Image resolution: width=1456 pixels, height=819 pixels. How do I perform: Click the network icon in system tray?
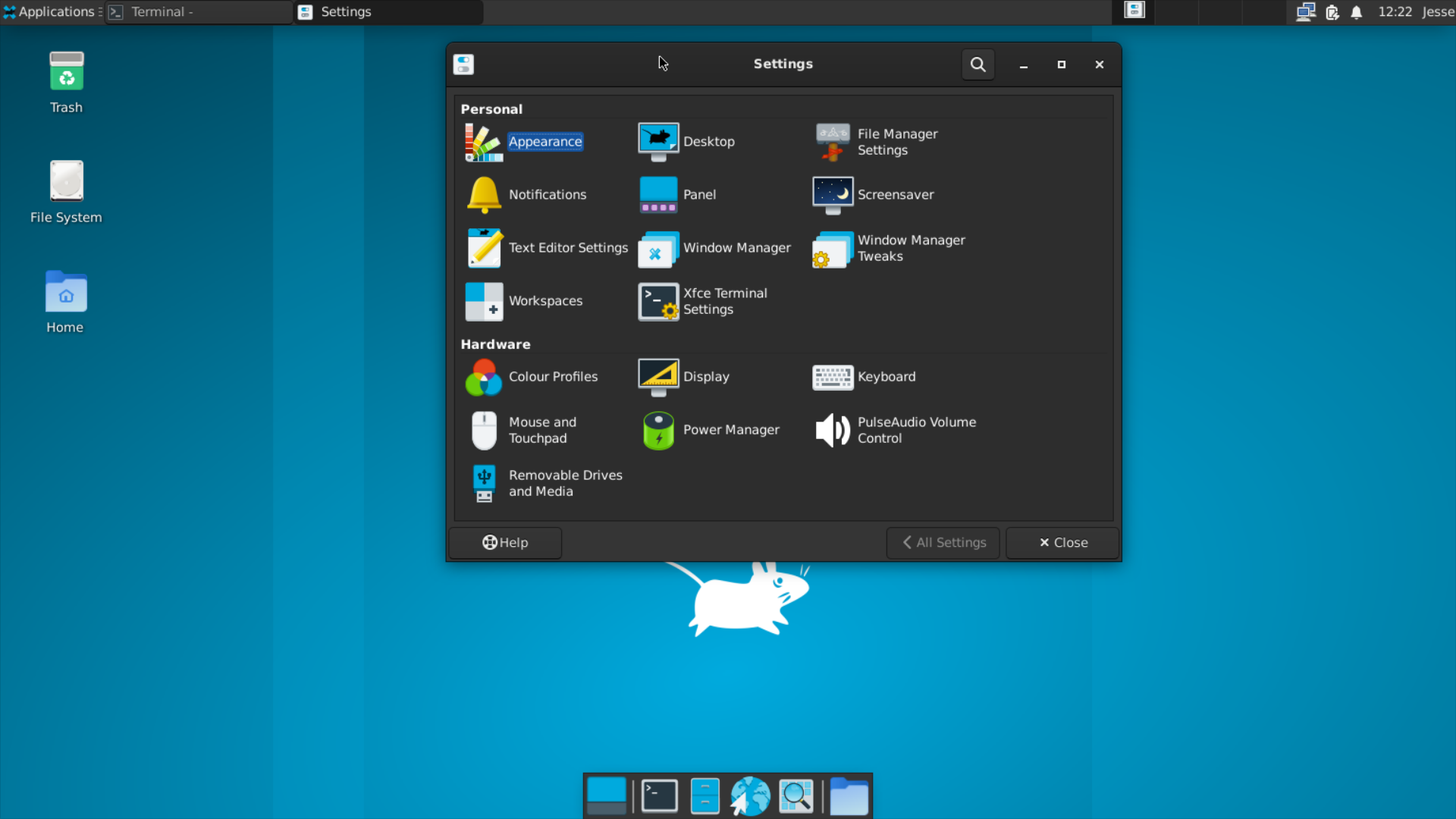point(1306,12)
